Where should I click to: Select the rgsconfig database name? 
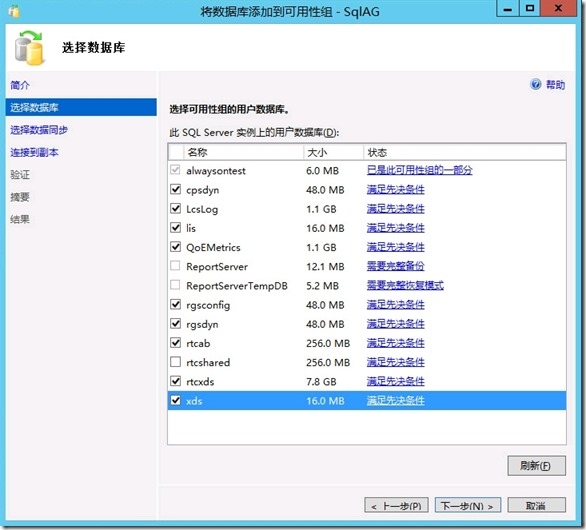pyautogui.click(x=208, y=305)
